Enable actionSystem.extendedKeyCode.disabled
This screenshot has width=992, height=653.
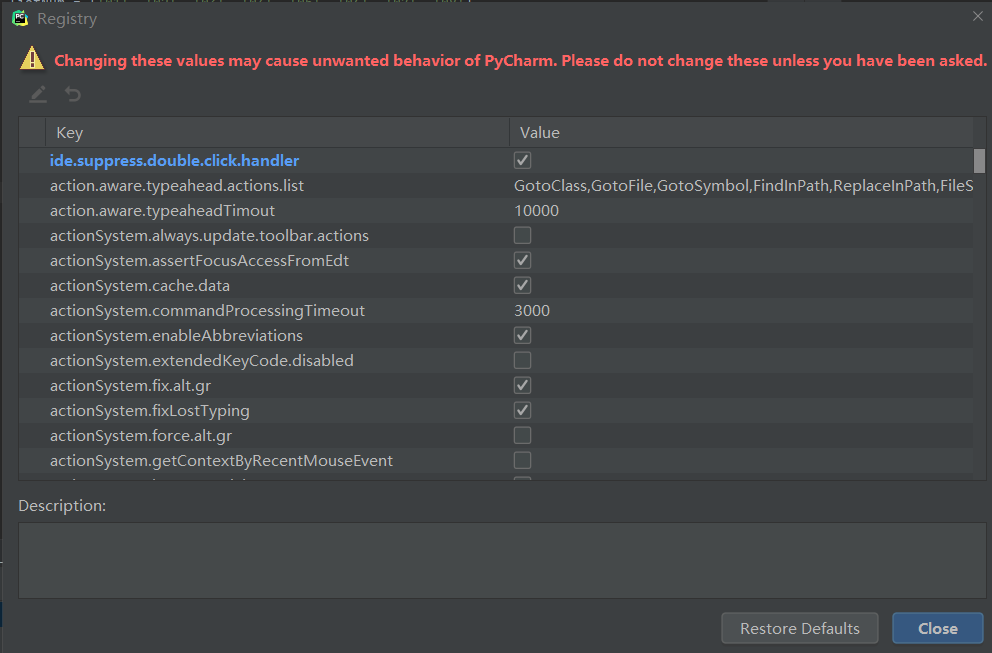coord(521,360)
